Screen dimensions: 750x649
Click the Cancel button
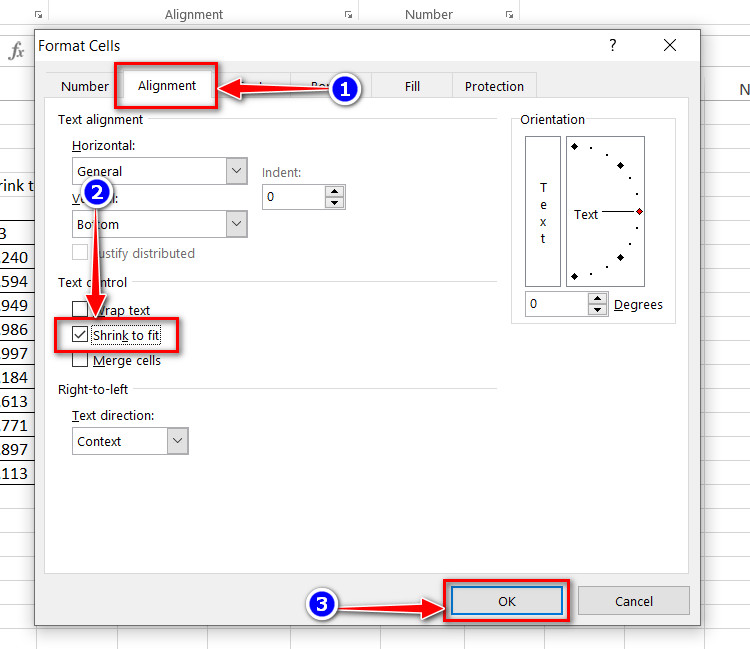tap(634, 601)
